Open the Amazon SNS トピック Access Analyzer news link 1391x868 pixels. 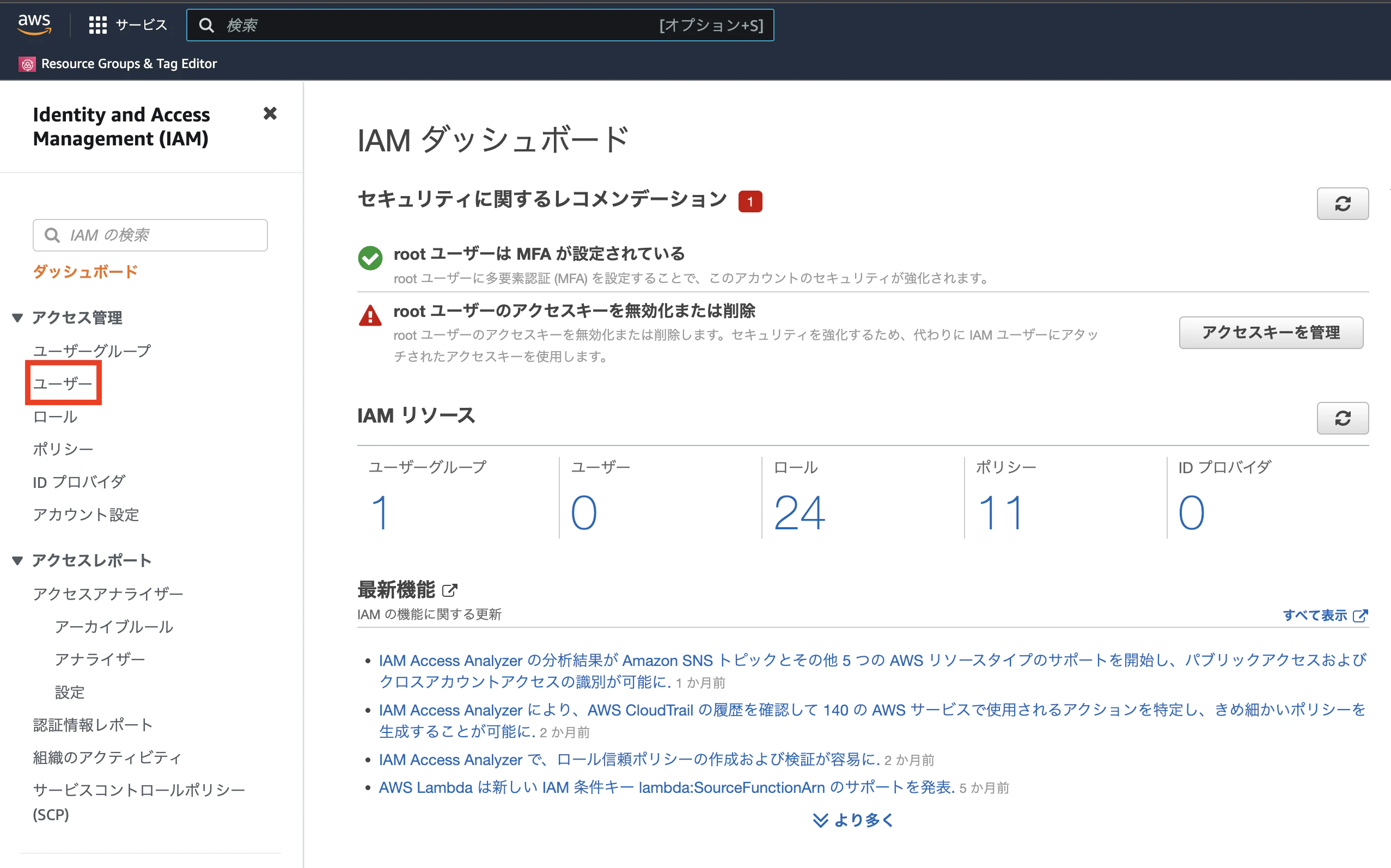(x=871, y=671)
